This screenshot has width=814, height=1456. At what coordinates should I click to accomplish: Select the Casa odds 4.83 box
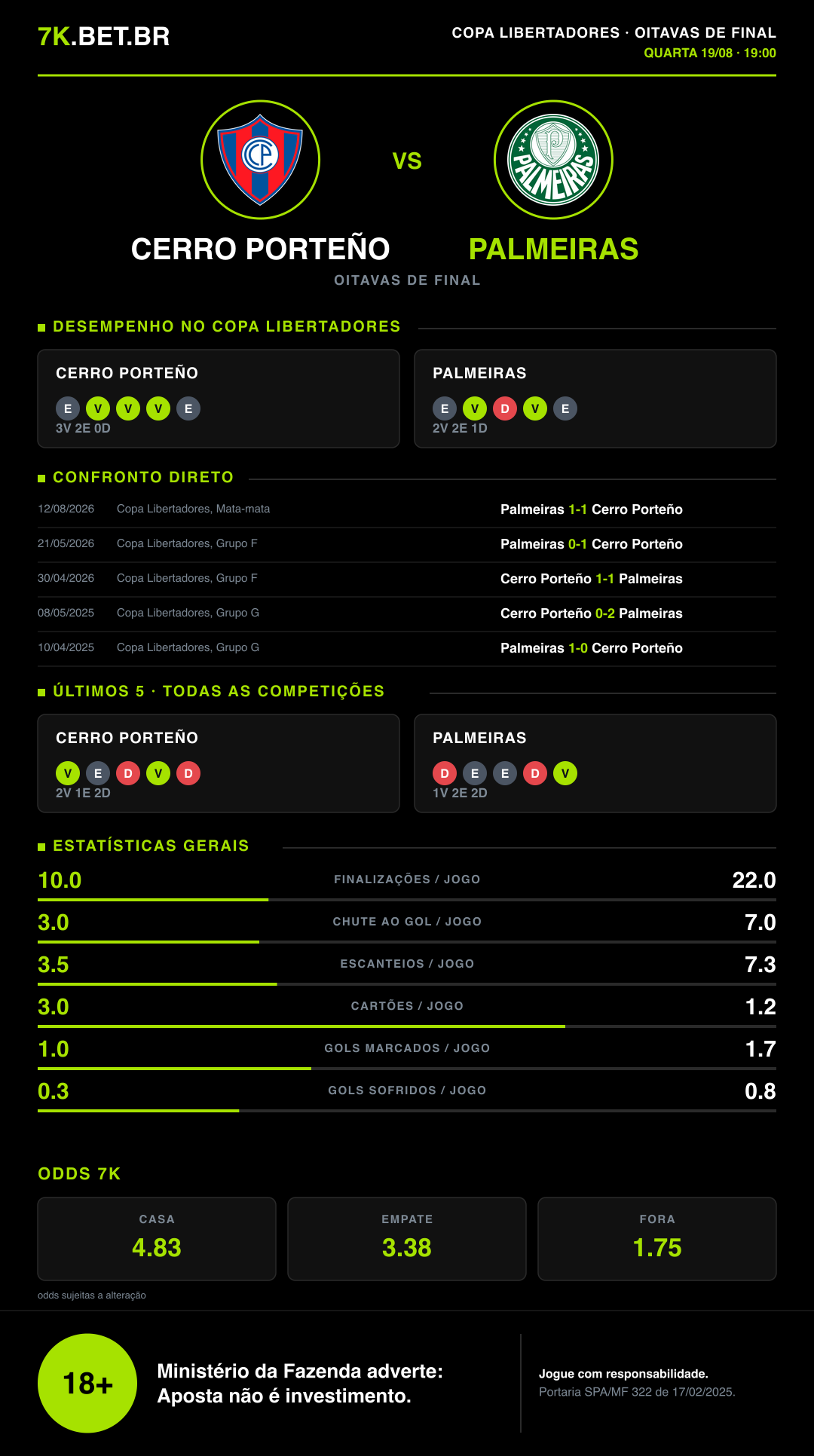[157, 1239]
